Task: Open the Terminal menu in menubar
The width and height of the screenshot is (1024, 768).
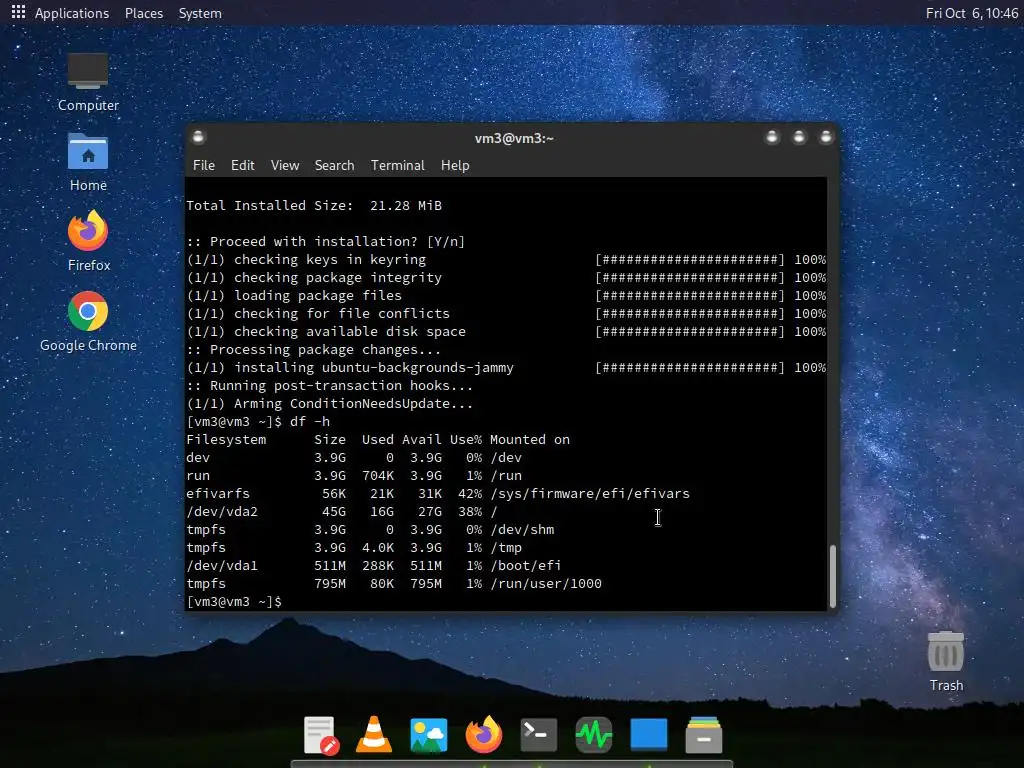Action: [398, 165]
